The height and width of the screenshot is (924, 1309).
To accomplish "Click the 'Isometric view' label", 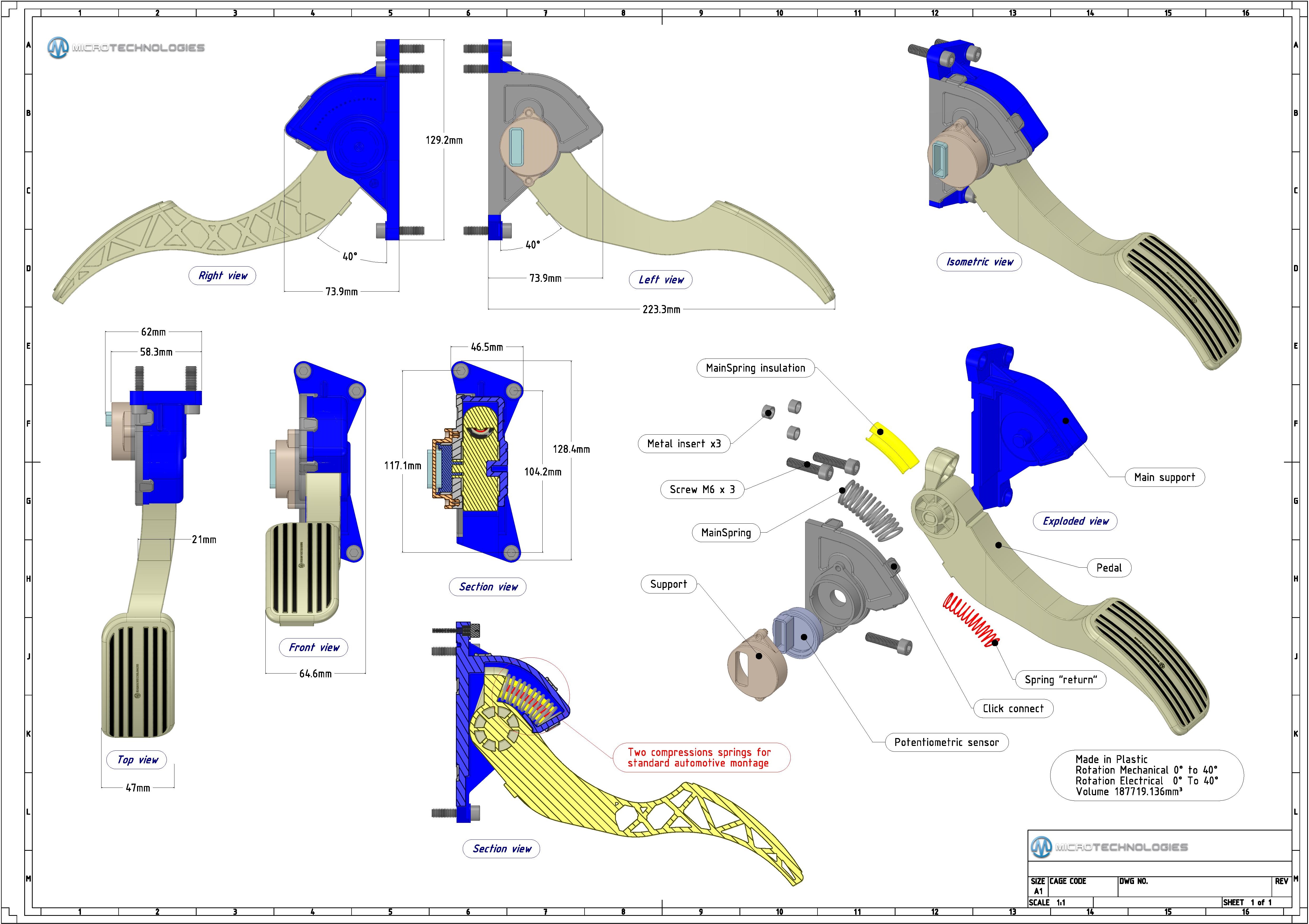I will pyautogui.click(x=980, y=262).
